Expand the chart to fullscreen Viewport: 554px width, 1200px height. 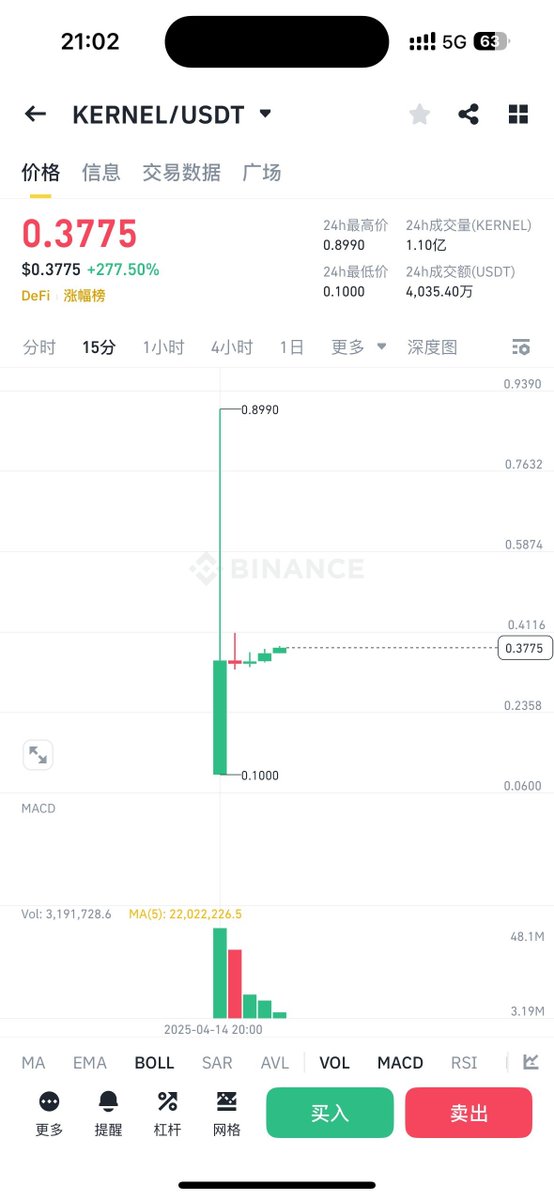[38, 755]
